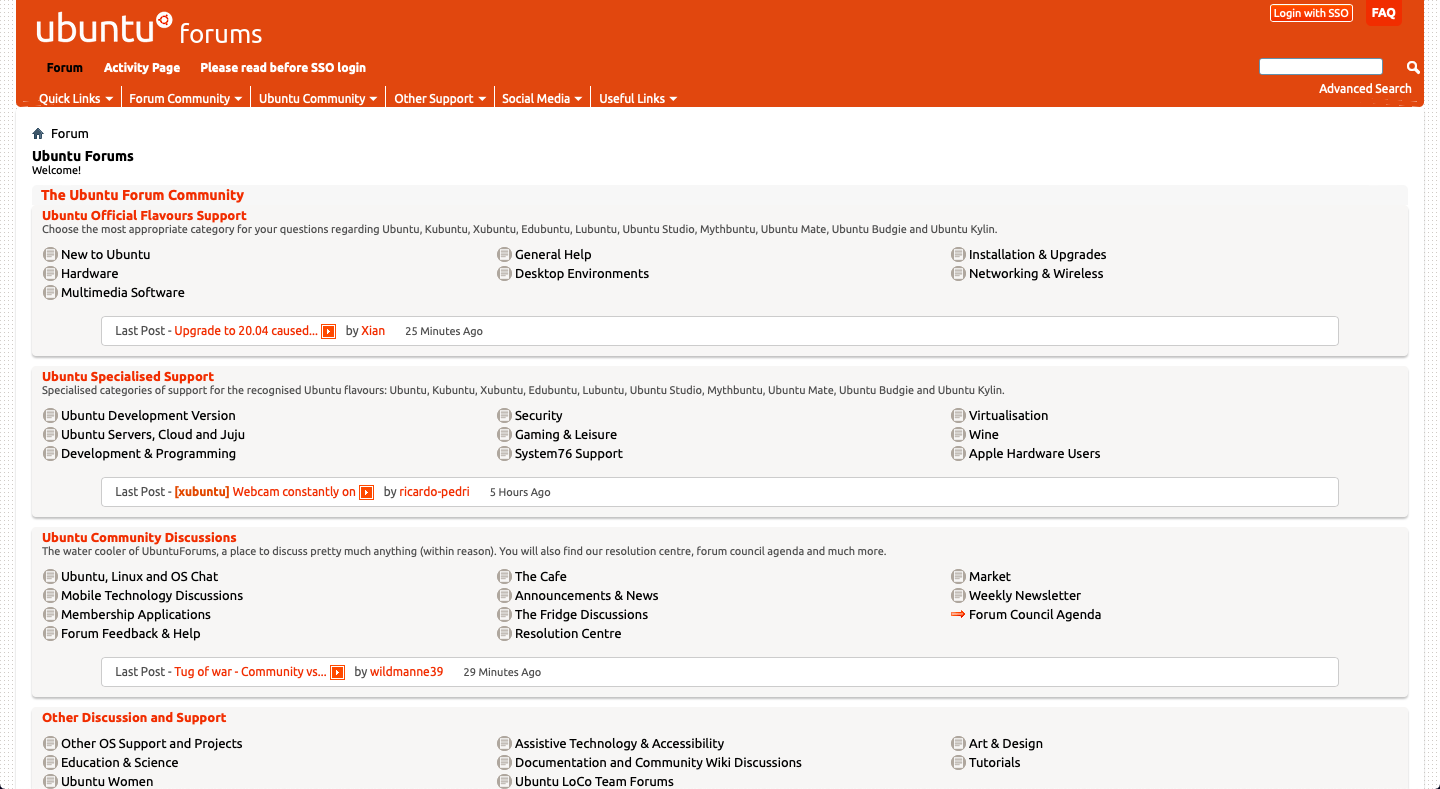Open the Ubuntu Development Version forum
The image size is (1440, 789).
point(148,416)
